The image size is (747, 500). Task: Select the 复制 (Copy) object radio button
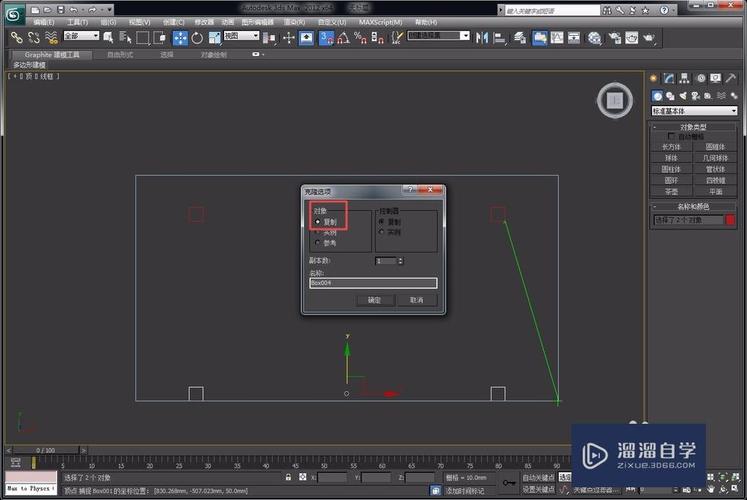318,222
